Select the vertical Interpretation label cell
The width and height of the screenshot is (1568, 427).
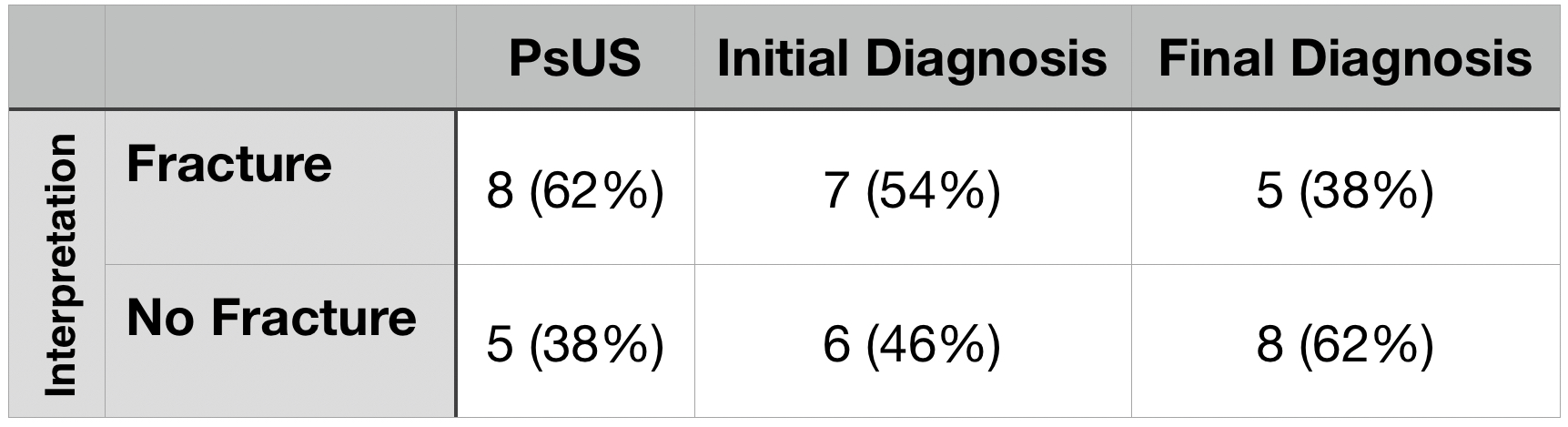click(56, 264)
